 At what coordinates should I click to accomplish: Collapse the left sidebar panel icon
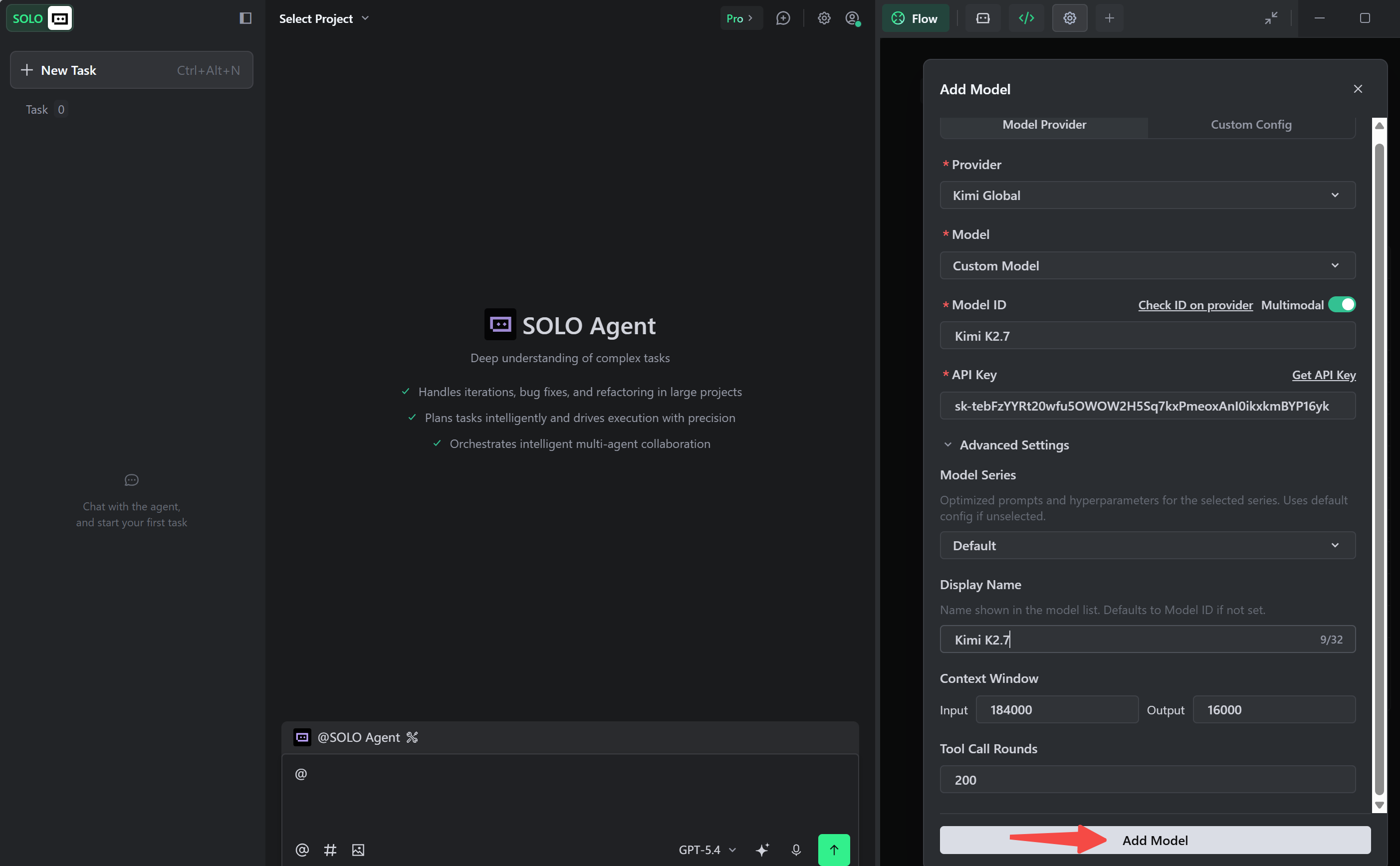click(246, 18)
